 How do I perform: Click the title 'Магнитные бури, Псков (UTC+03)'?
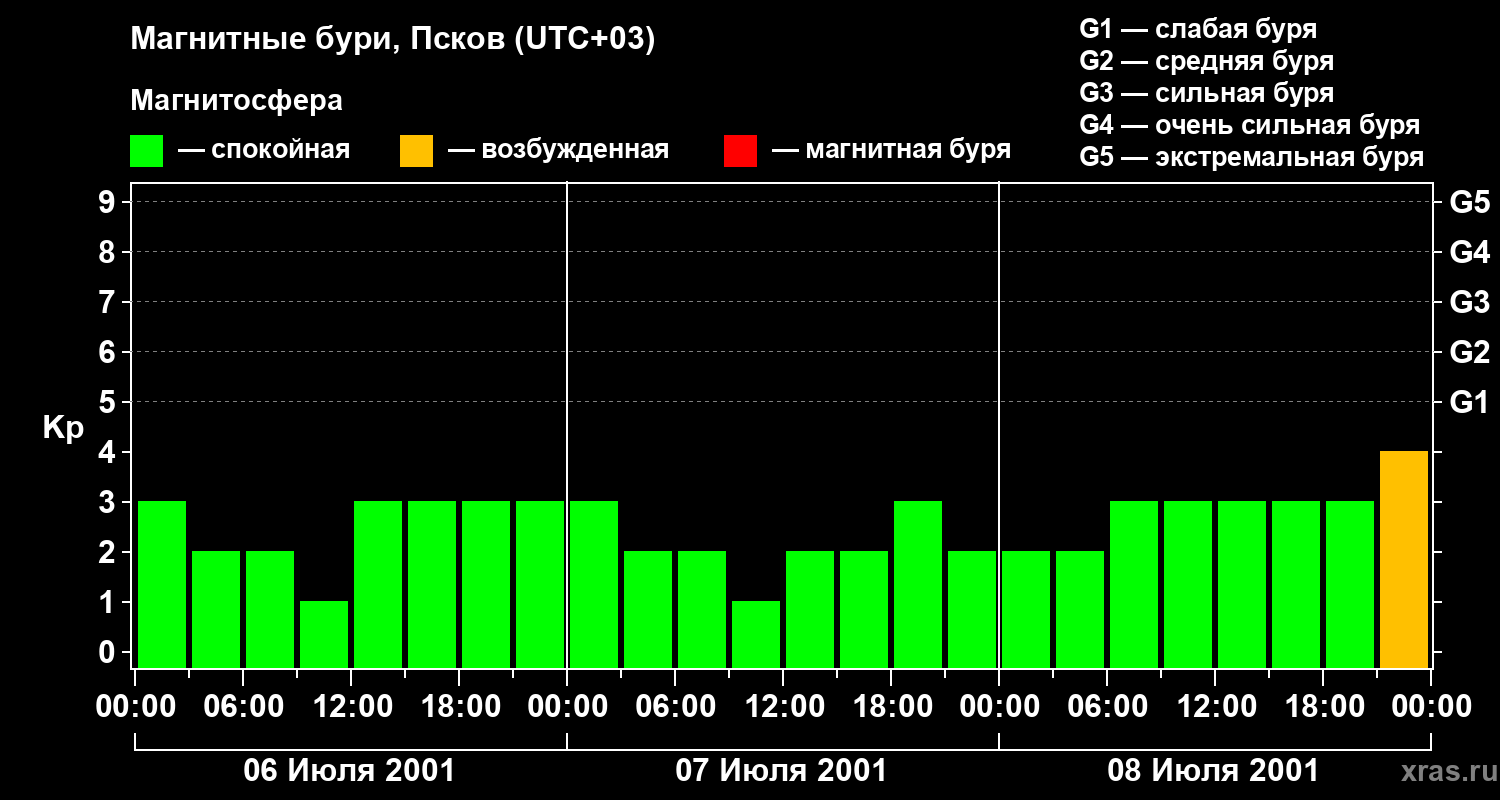point(392,40)
